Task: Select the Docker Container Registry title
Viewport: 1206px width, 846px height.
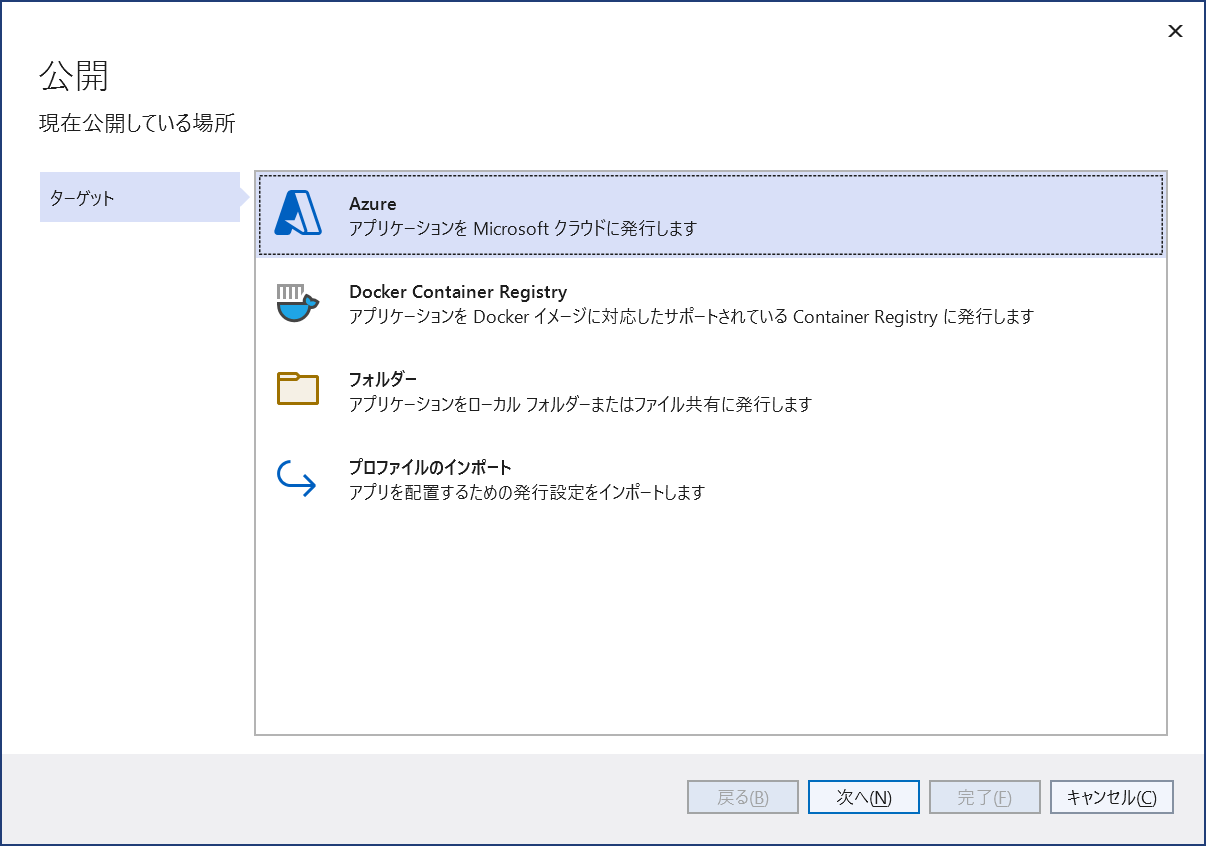Action: (458, 292)
